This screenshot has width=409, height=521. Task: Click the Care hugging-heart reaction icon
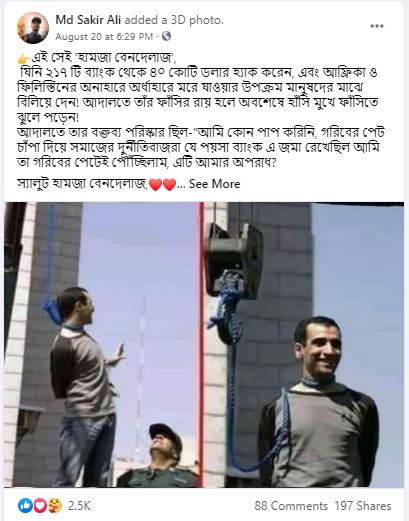click(54, 506)
